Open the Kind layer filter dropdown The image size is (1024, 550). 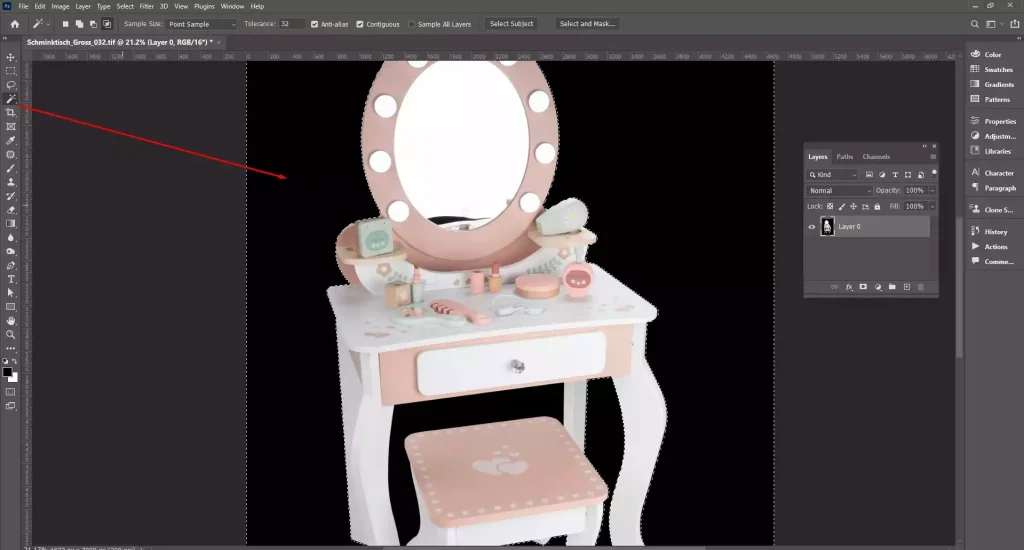tap(832, 175)
